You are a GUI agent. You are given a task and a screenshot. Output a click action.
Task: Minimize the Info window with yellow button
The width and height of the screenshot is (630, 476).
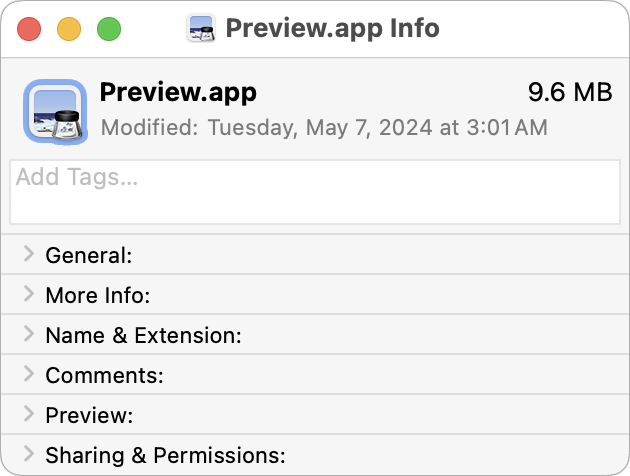click(69, 29)
